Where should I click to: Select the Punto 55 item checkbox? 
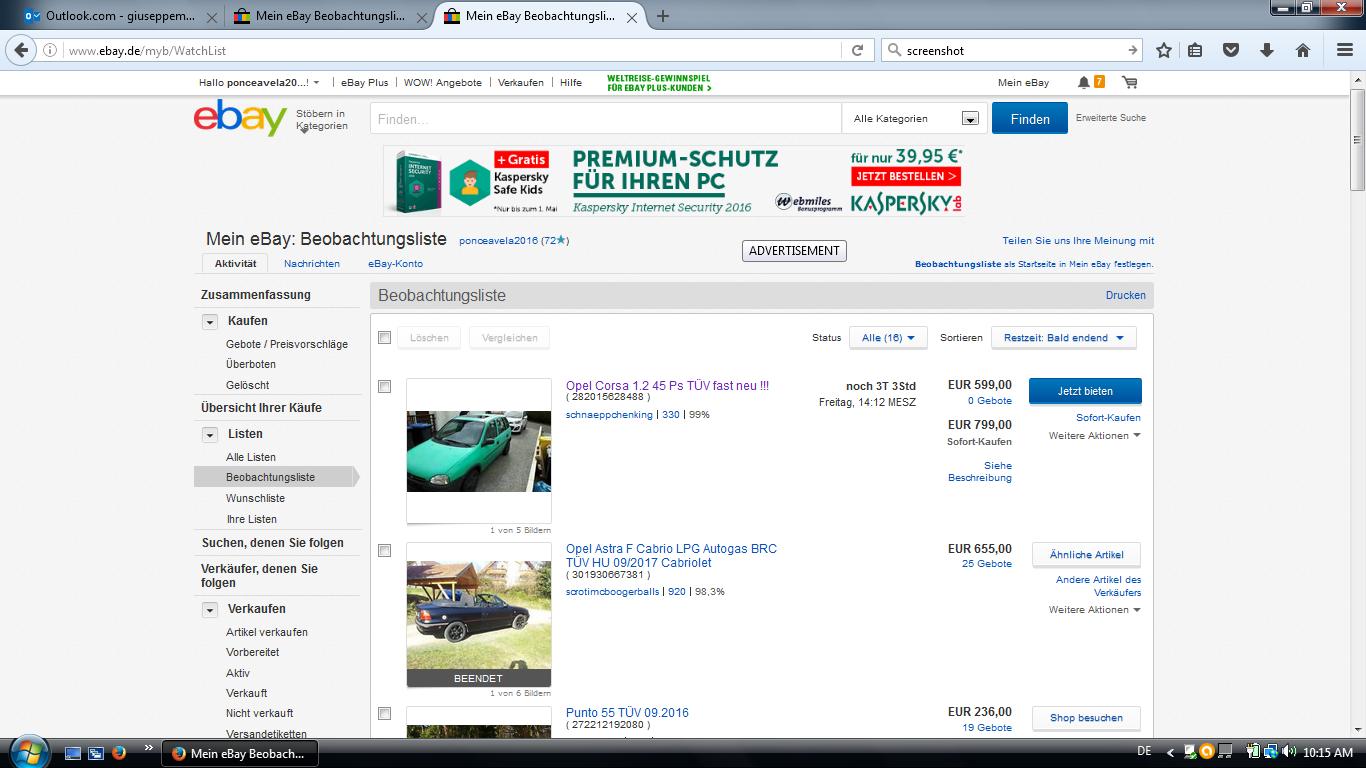pos(384,714)
